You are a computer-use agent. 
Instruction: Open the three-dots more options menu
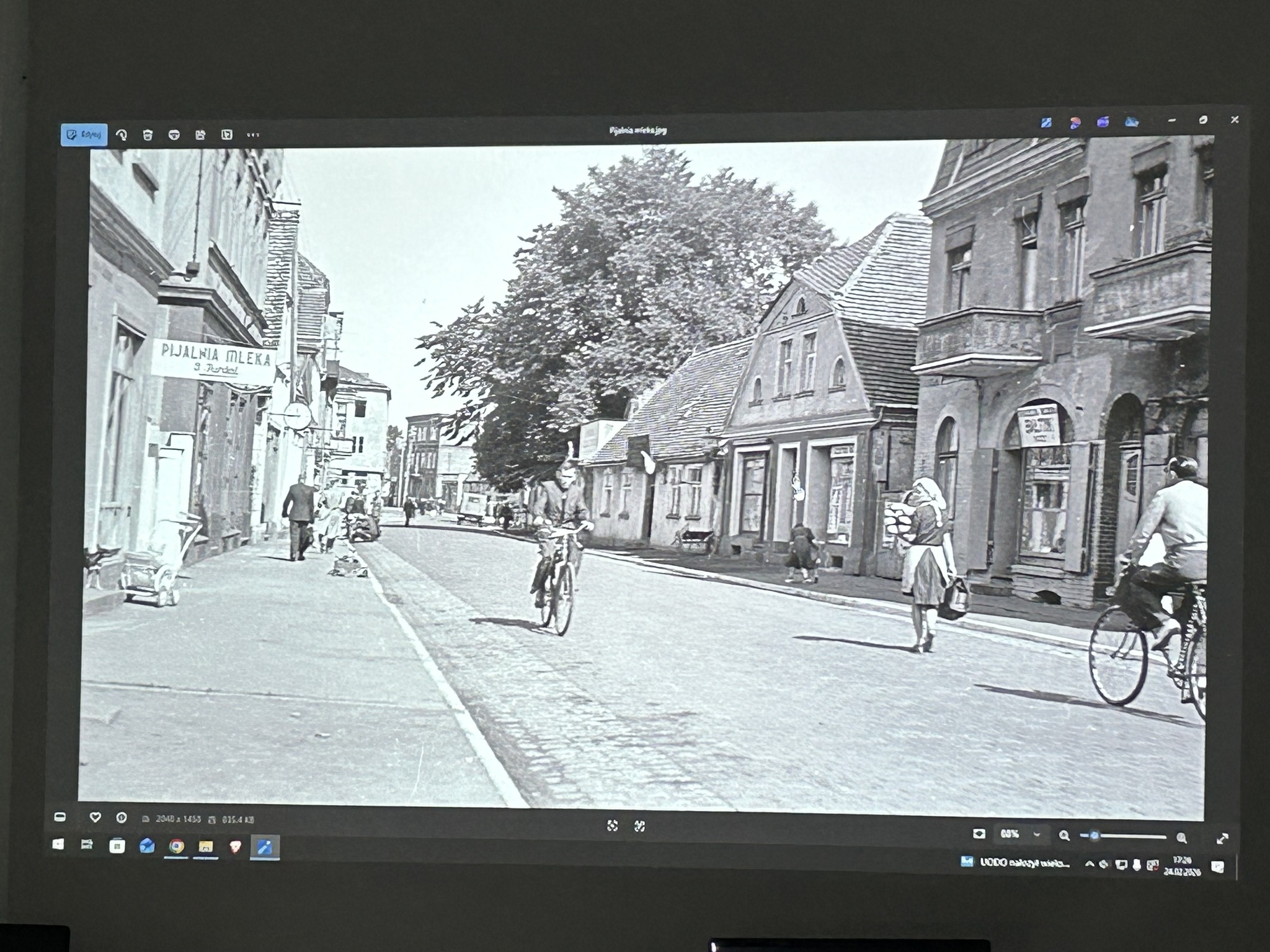(x=252, y=135)
